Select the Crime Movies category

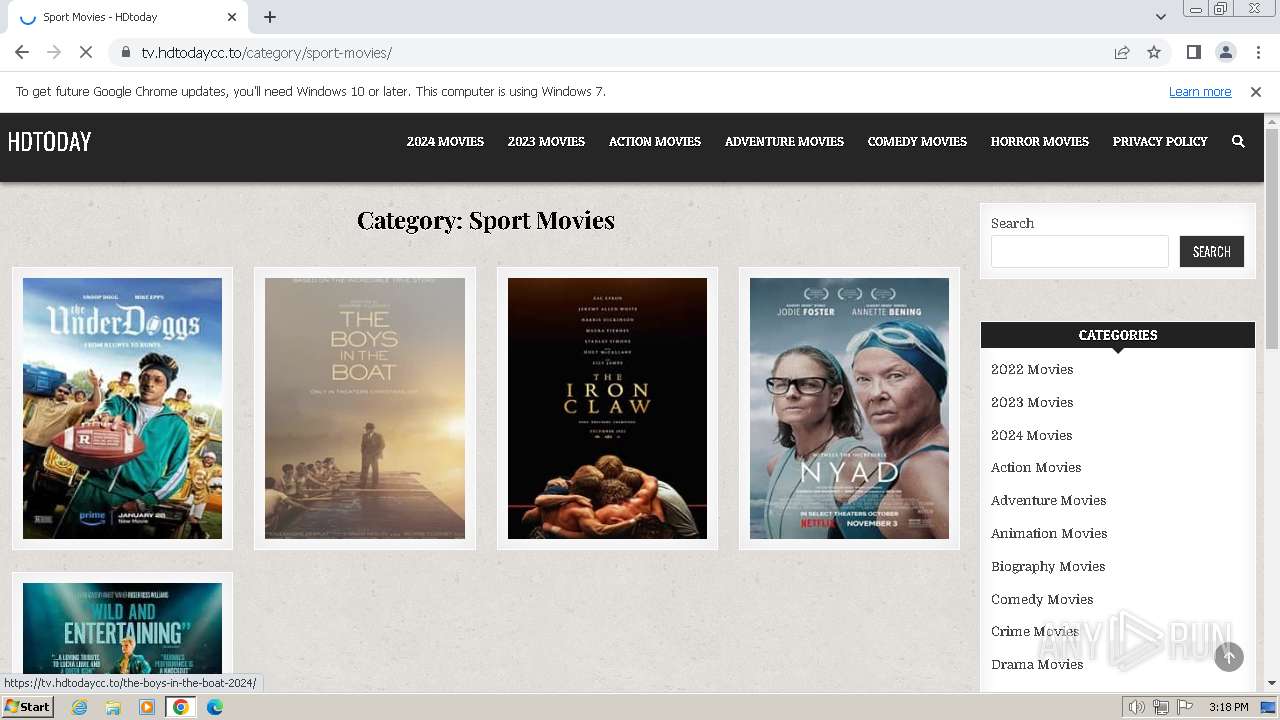tap(1034, 631)
